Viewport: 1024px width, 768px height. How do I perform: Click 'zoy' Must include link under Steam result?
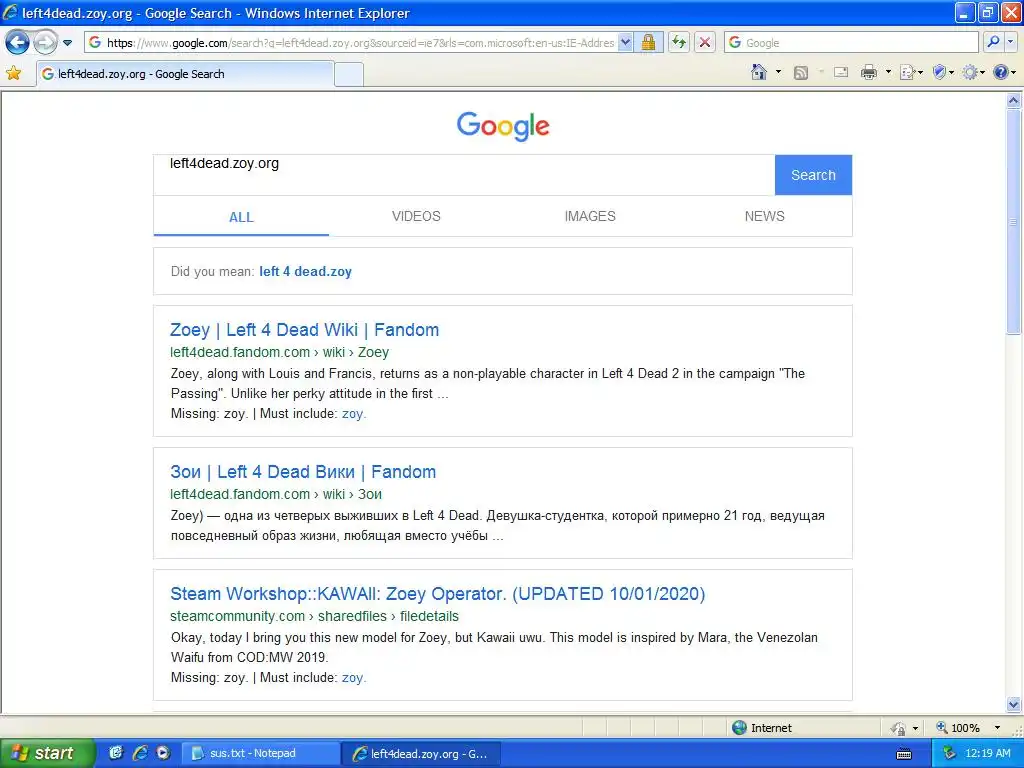(353, 678)
